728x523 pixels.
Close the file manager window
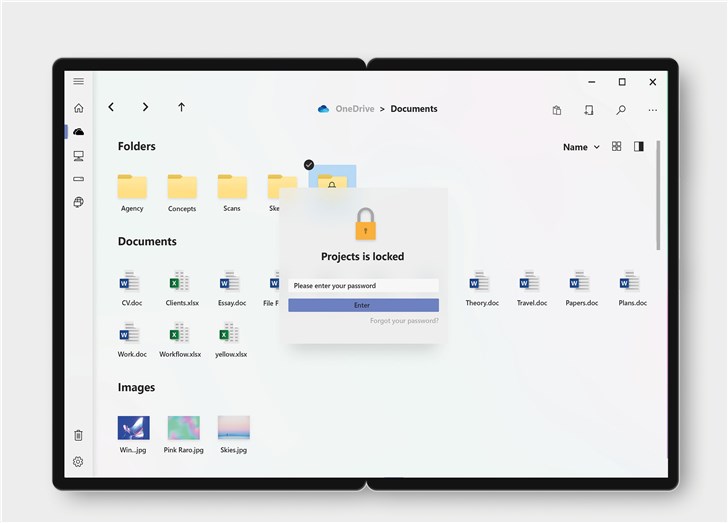click(x=652, y=82)
